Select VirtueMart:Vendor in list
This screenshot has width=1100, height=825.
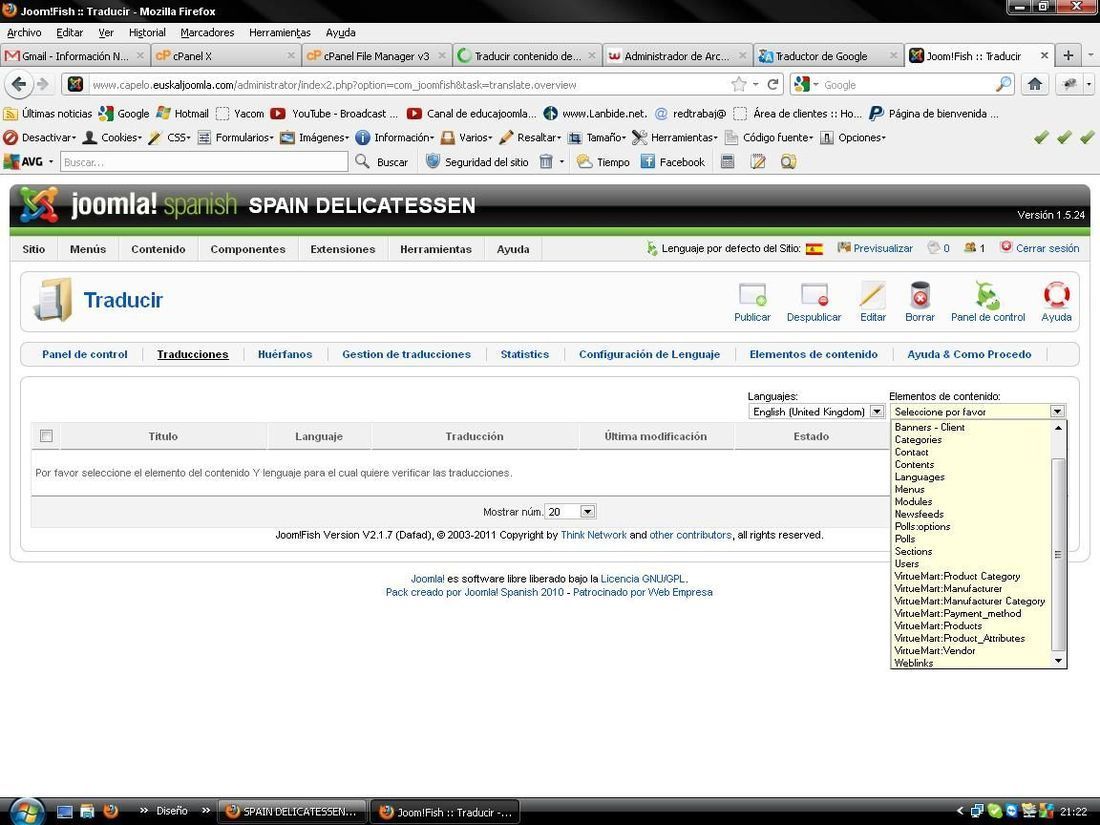coord(934,650)
